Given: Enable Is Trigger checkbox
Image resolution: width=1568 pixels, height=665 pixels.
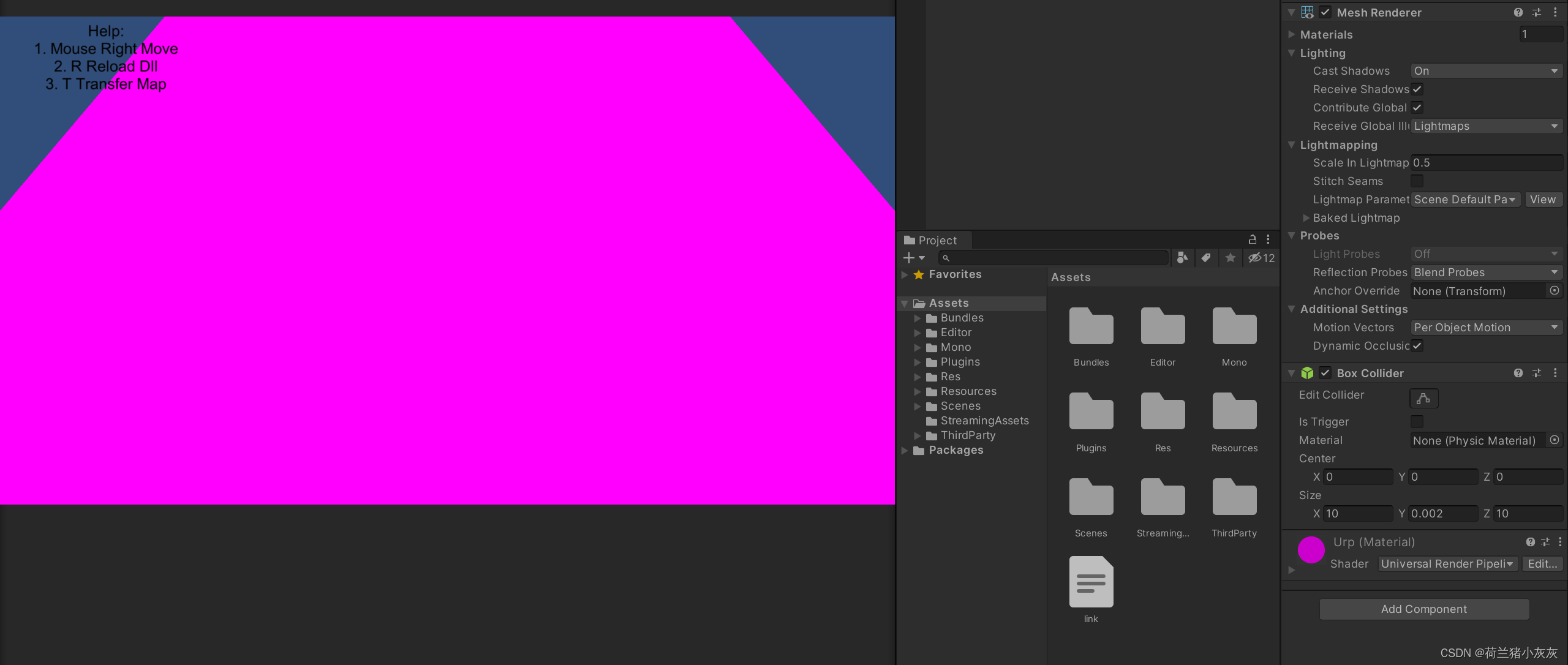Looking at the screenshot, I should (1417, 422).
